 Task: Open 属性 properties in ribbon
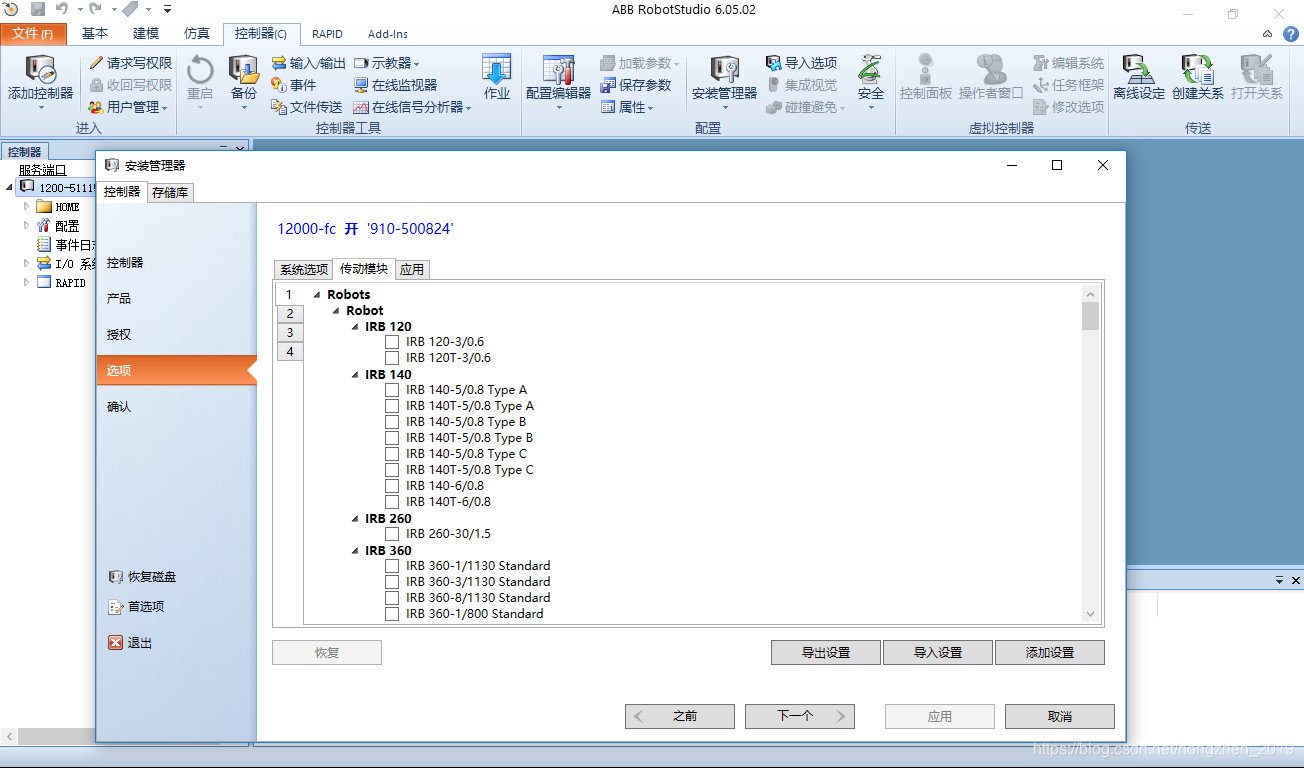point(627,107)
